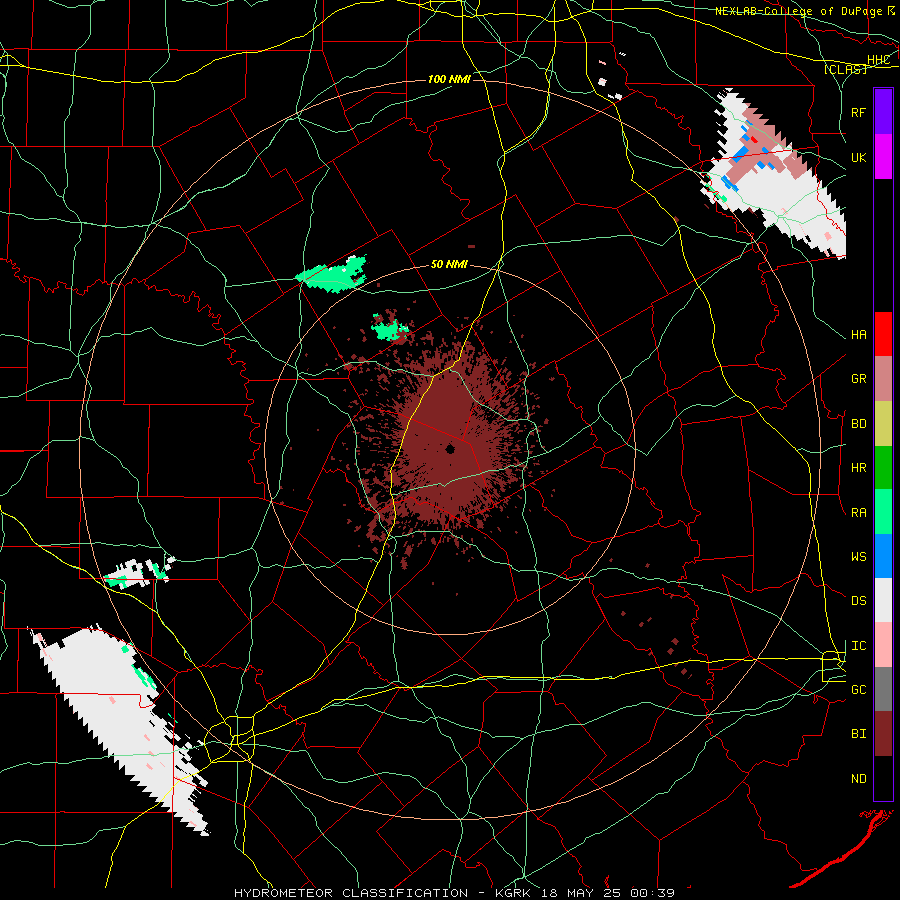The width and height of the screenshot is (900, 900).
Task: Click the 'RA' legend label
Action: (x=858, y=513)
